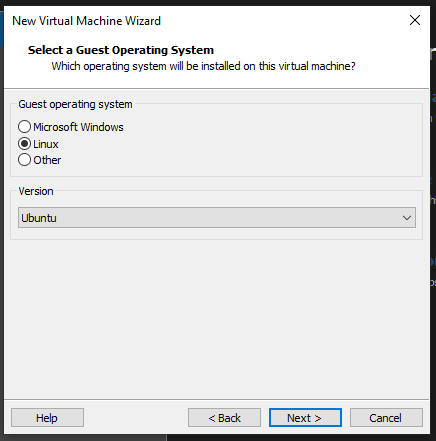Click the "Guest operating system" group label
The width and height of the screenshot is (436, 441).
coord(75,104)
